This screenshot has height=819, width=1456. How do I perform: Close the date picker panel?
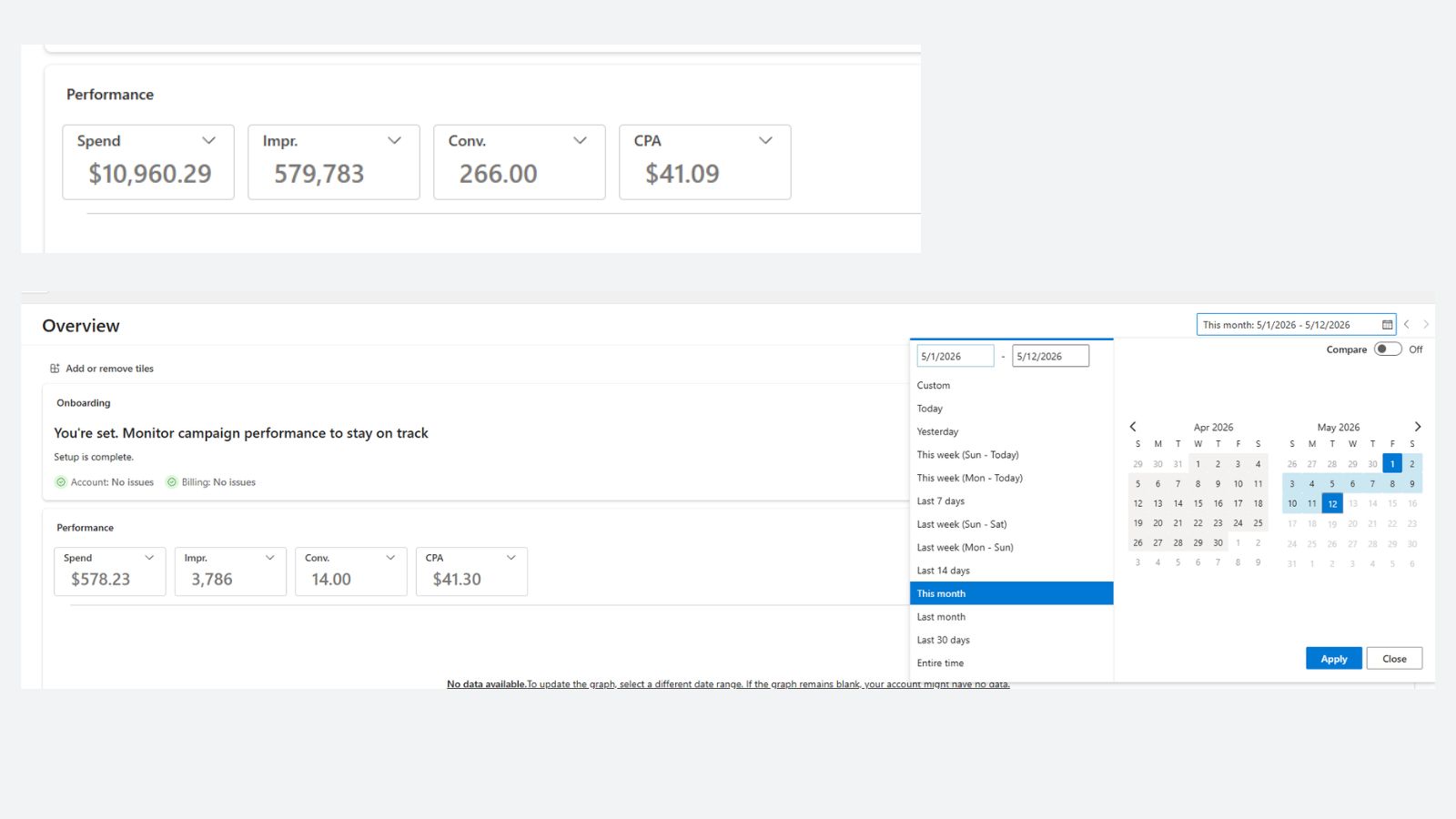tap(1394, 659)
